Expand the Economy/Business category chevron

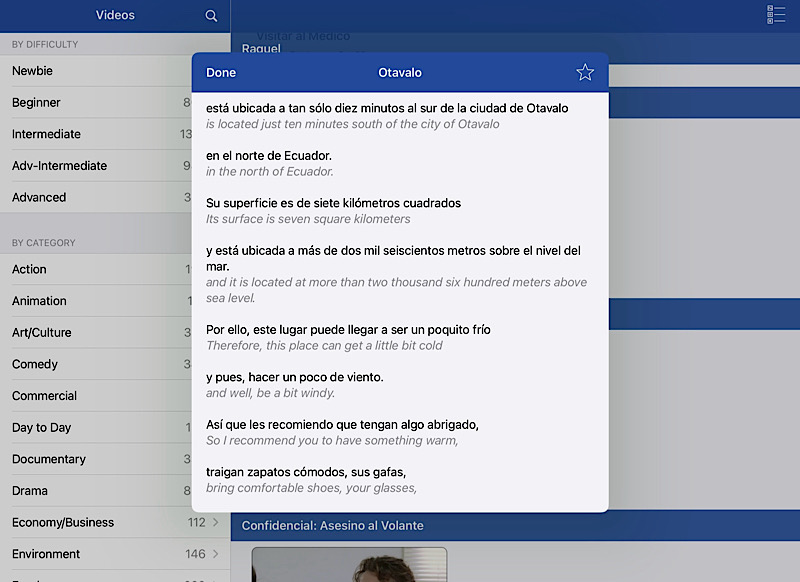[216, 522]
